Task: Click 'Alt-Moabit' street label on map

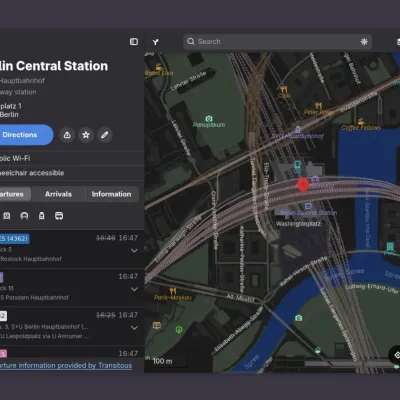Action: pyautogui.click(x=241, y=297)
